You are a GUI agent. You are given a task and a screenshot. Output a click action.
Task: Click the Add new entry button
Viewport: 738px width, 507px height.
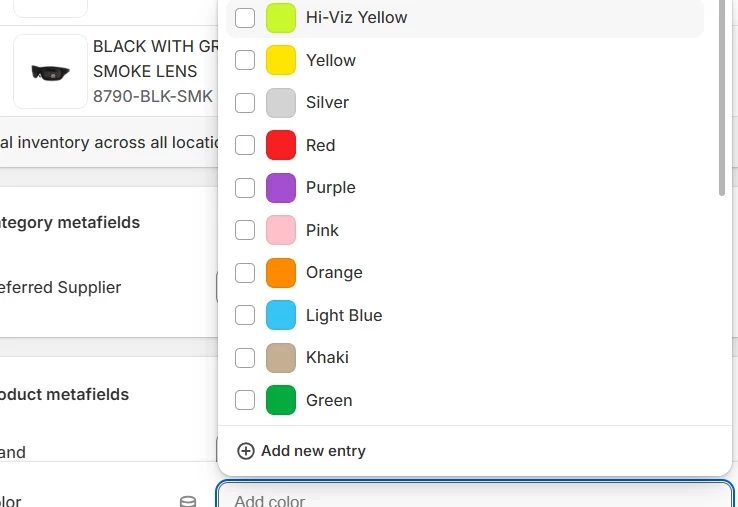(x=301, y=451)
